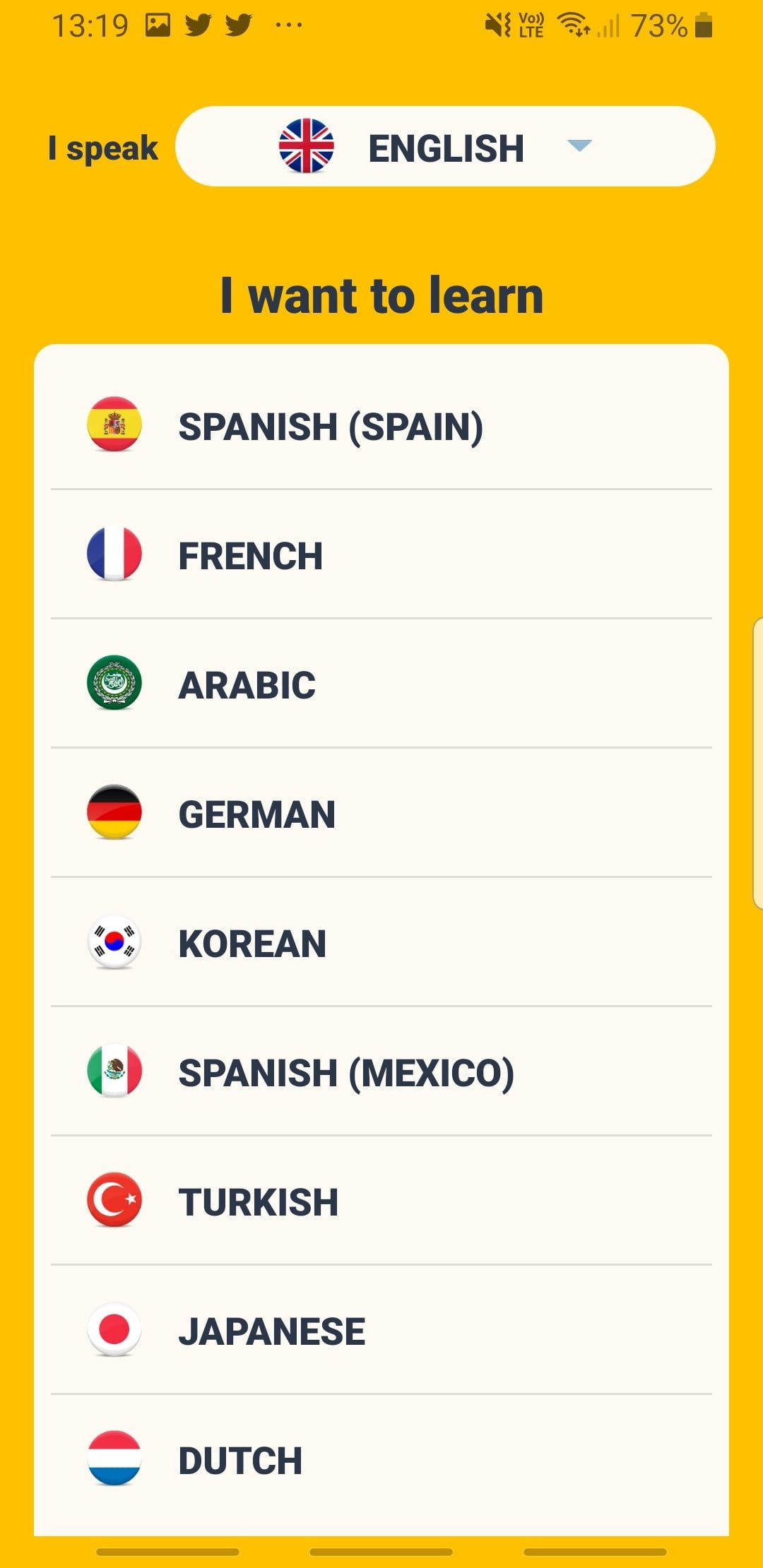The height and width of the screenshot is (1568, 763).
Task: Select SPANISH (MEXICO) option
Action: [346, 1073]
